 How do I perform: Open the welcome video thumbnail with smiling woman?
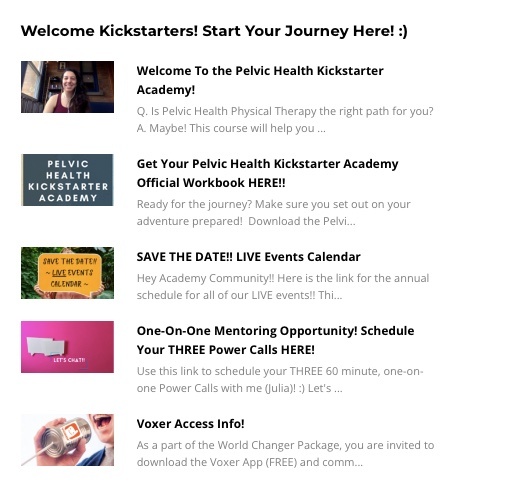click(67, 87)
